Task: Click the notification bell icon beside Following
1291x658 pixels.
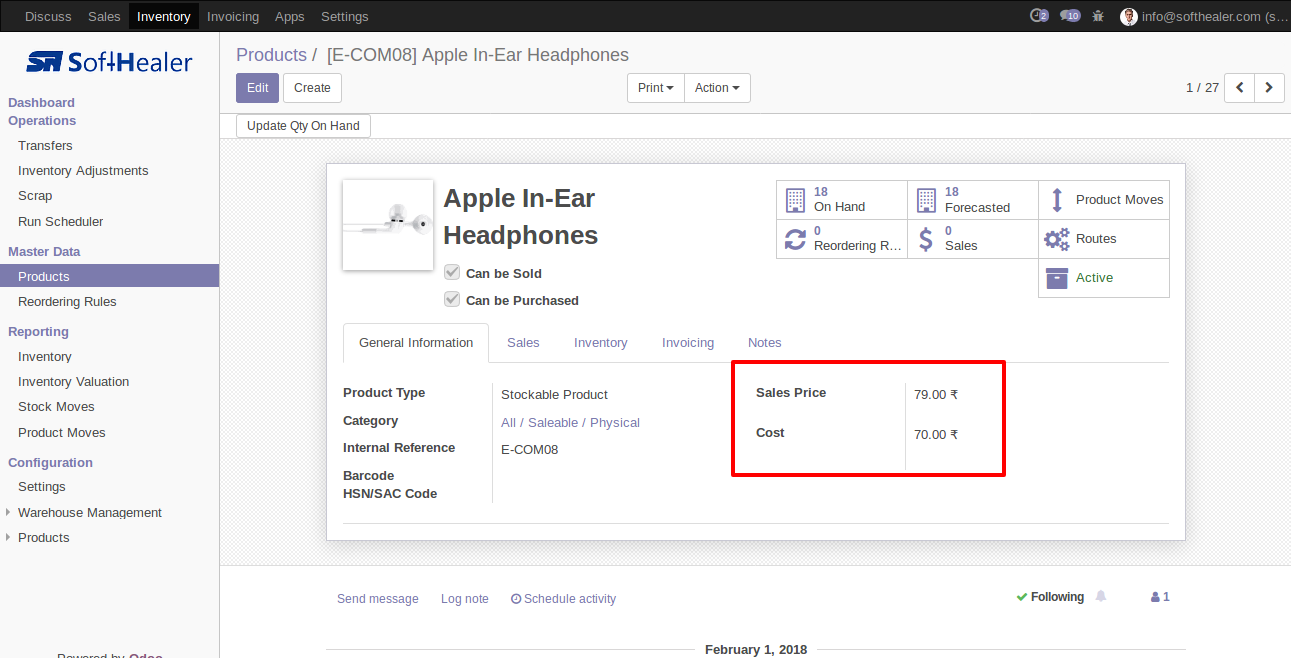Action: [x=1101, y=597]
